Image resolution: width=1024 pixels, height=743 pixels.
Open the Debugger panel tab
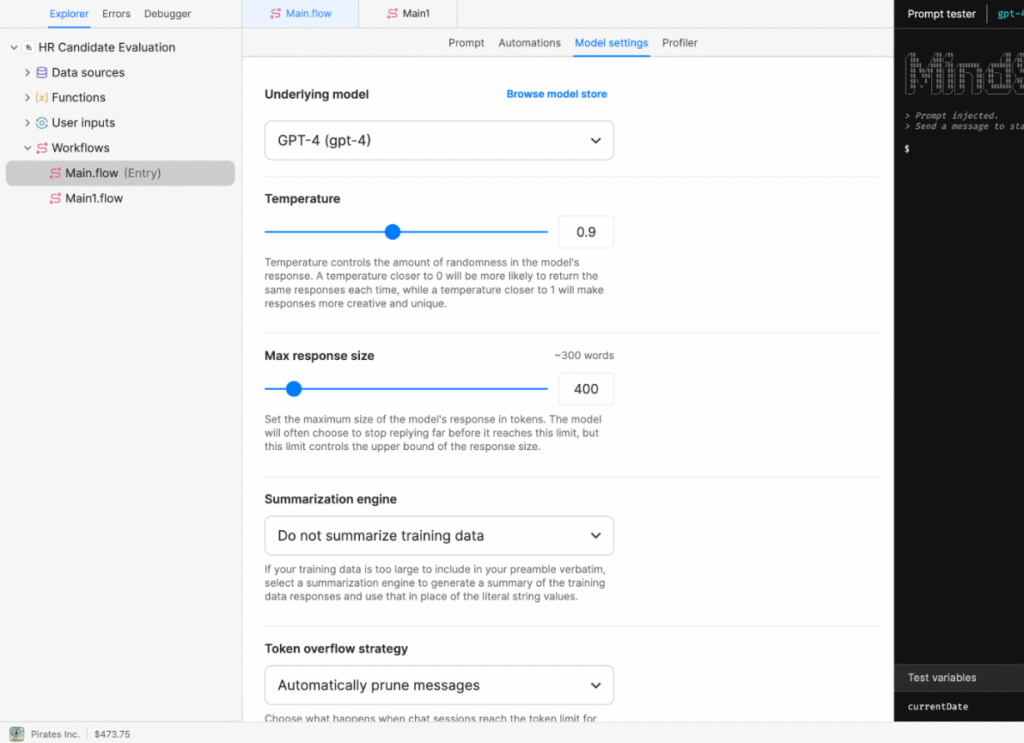tap(167, 14)
